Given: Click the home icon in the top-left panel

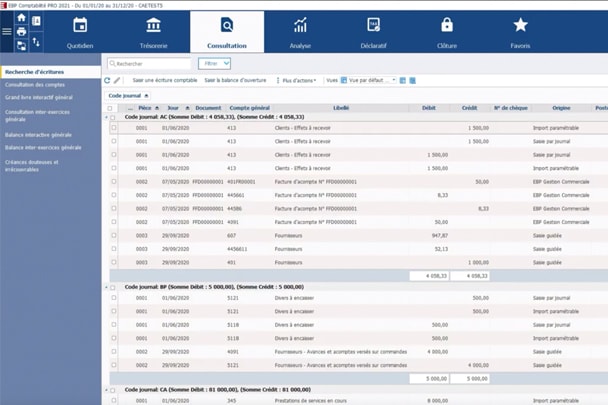Looking at the screenshot, I should pyautogui.click(x=22, y=19).
